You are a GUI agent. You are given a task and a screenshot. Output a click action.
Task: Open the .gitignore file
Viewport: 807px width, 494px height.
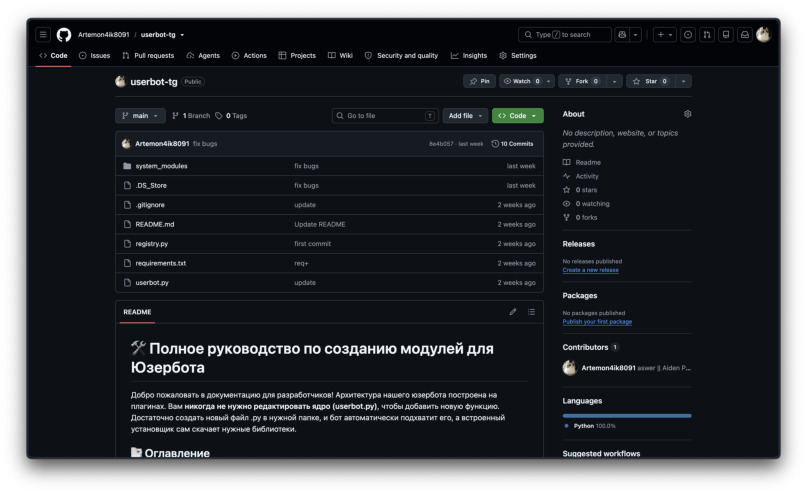(150, 205)
